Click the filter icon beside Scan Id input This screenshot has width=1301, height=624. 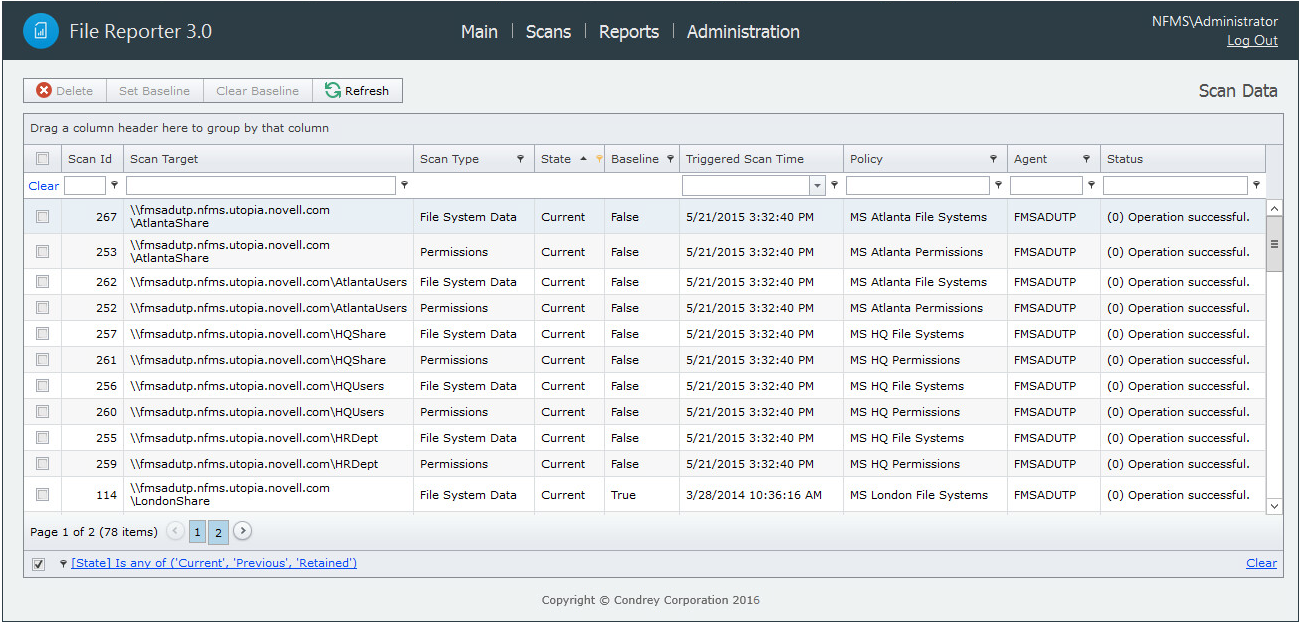pos(114,185)
